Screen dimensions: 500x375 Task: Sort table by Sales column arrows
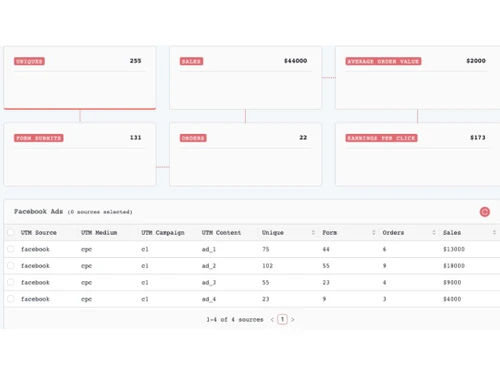point(494,232)
